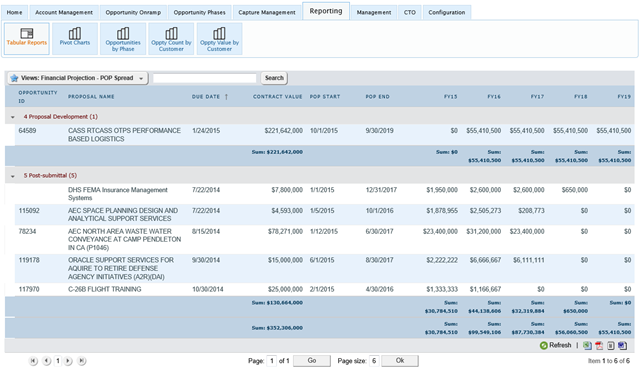Open Oppty Value by Customer chart
This screenshot has width=640, height=376.
click(219, 38)
